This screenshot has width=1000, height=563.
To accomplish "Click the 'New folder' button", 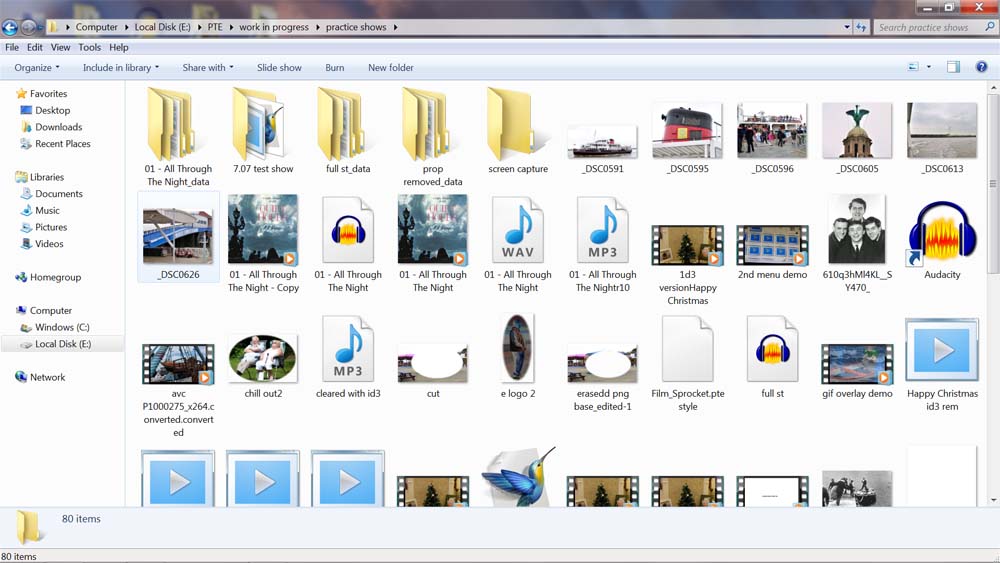I will point(390,68).
